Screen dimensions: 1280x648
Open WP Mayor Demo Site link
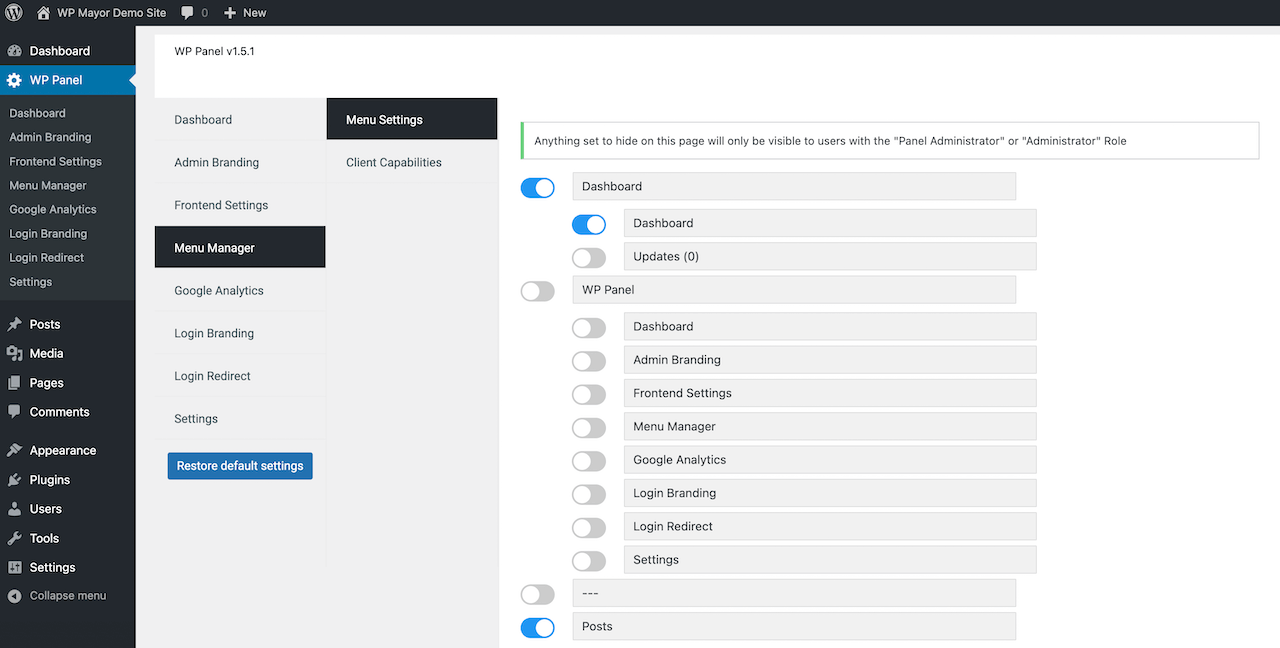[x=111, y=13]
